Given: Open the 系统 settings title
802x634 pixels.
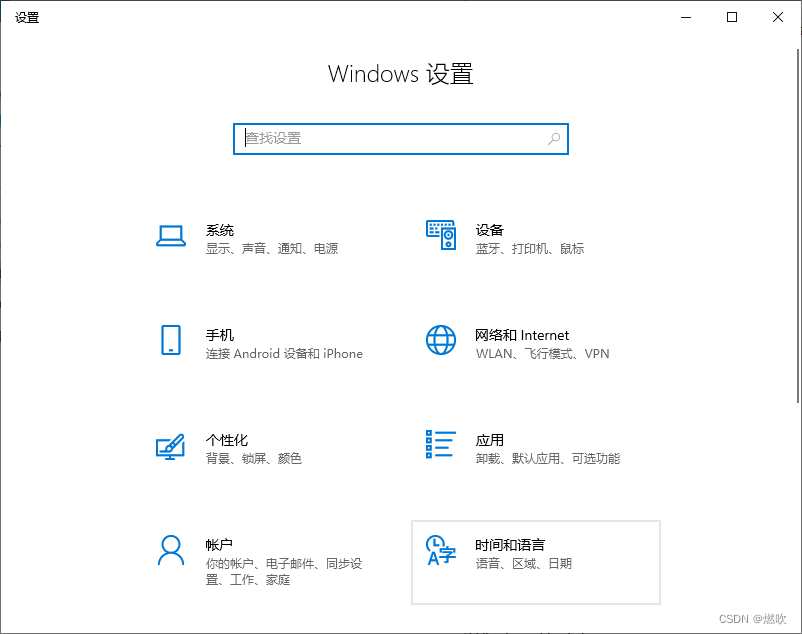Looking at the screenshot, I should 220,230.
